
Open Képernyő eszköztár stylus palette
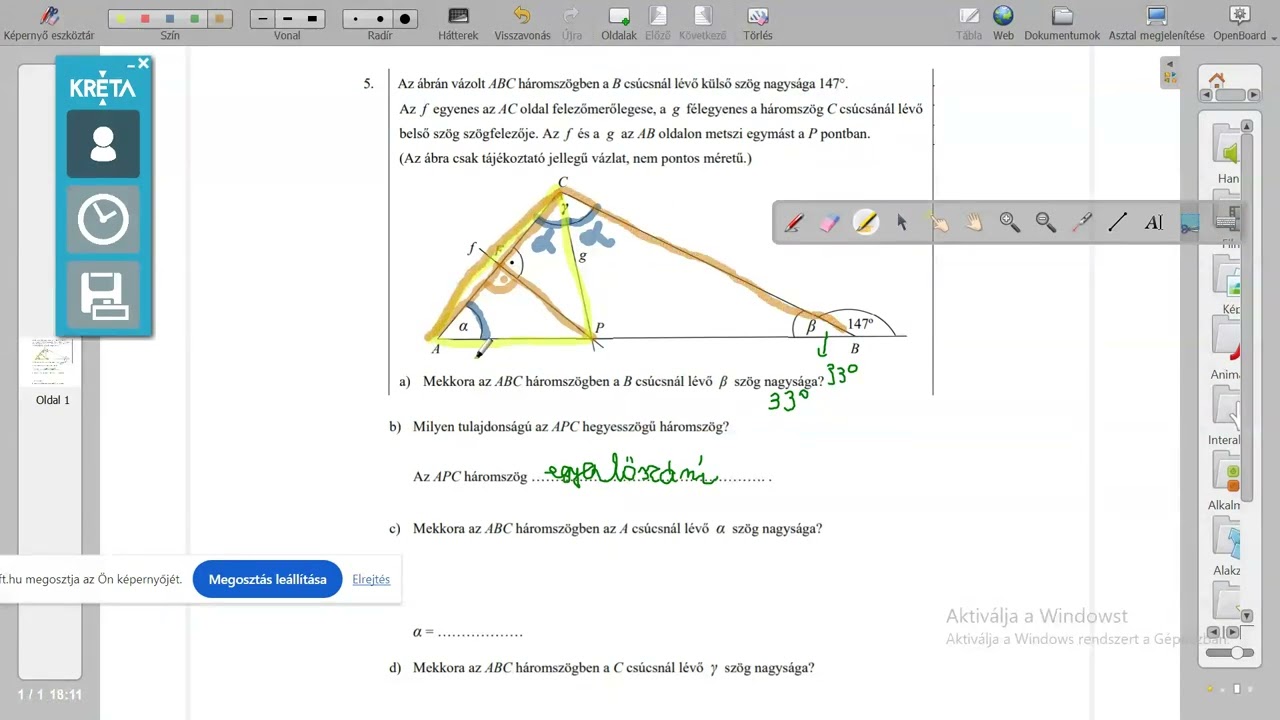49,23
